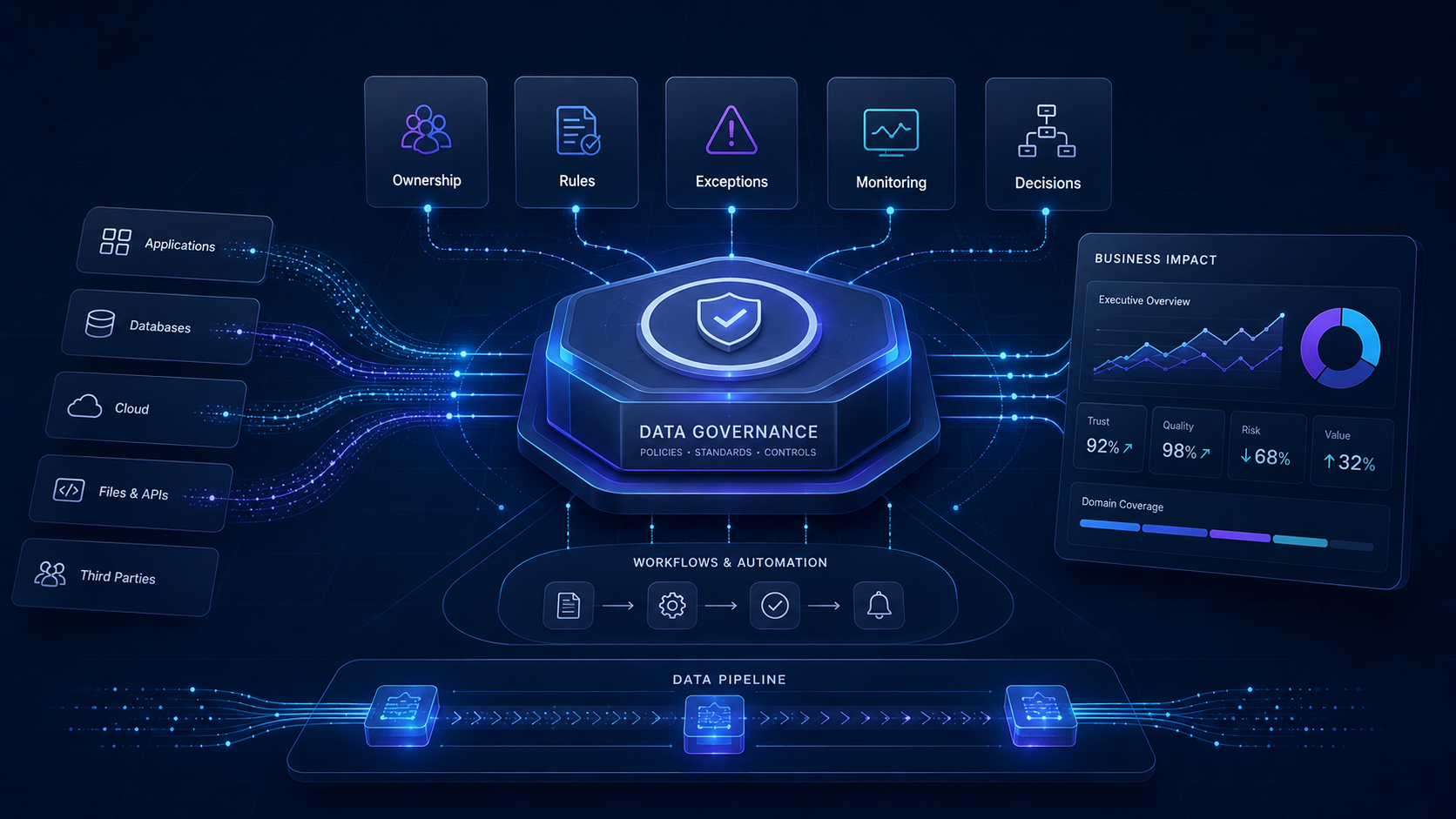Select the Risk 68% metric tile
This screenshot has height=819, width=1456.
coord(1265,447)
